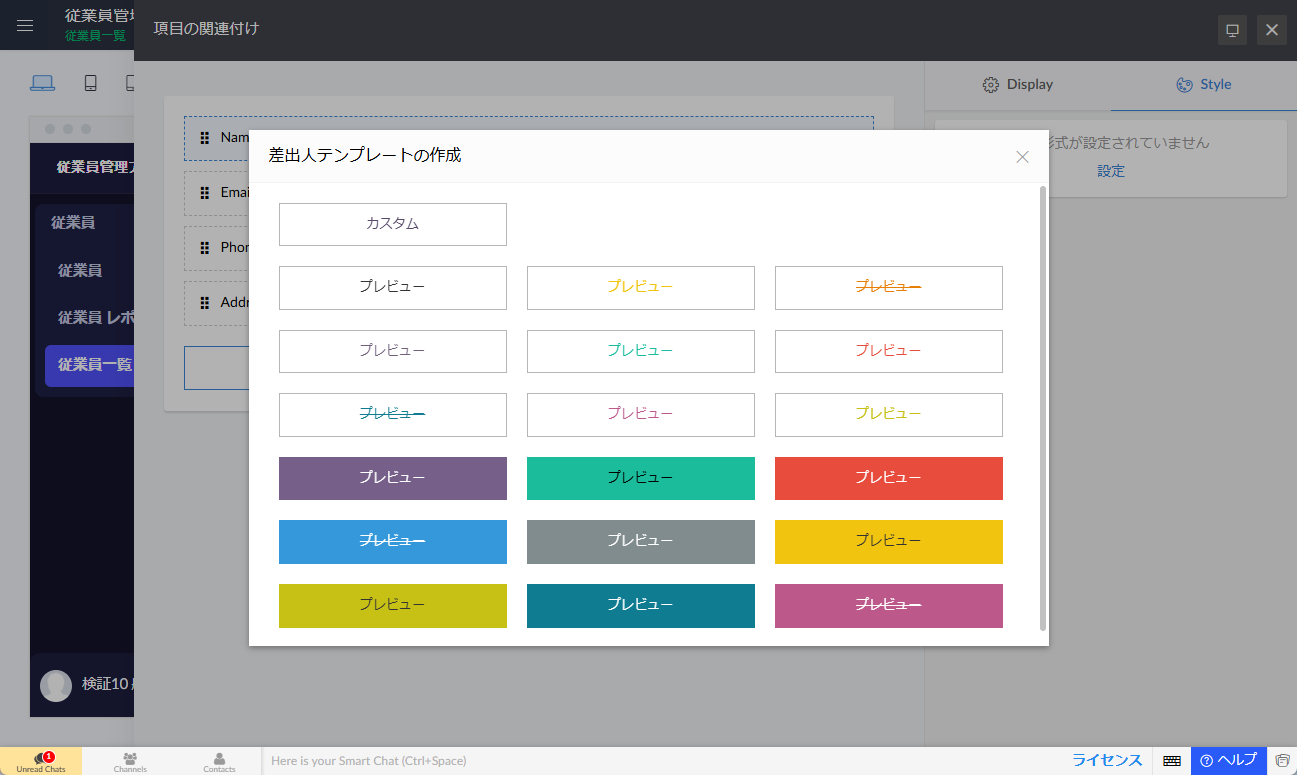Choose the teal green filled プレビュー template
The height and width of the screenshot is (775, 1297).
pyautogui.click(x=640, y=478)
